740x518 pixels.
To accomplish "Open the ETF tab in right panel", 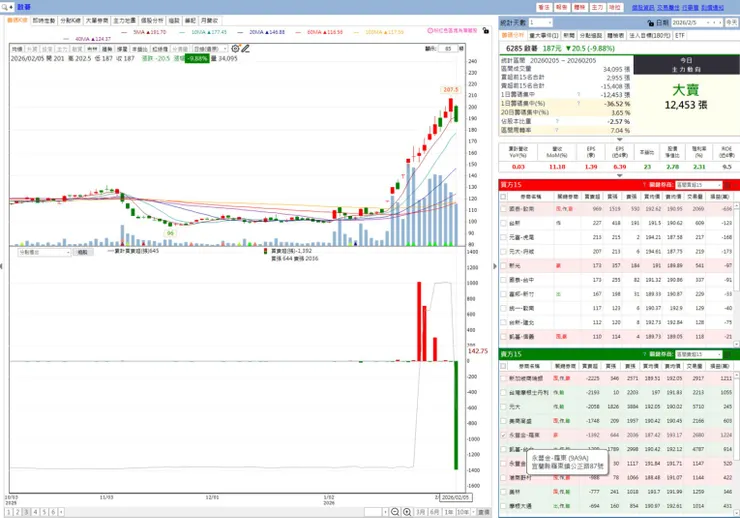I will click(x=680, y=35).
